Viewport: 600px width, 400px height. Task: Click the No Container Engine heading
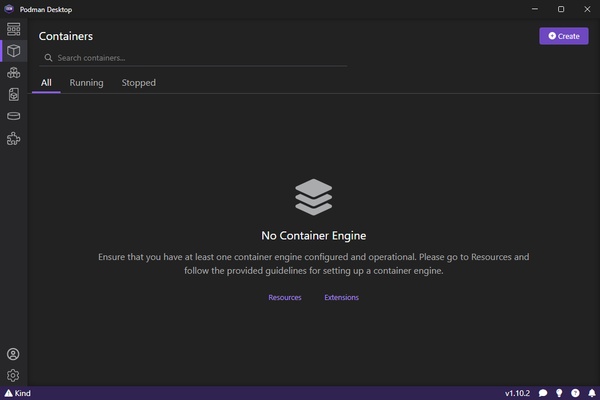(x=313, y=235)
